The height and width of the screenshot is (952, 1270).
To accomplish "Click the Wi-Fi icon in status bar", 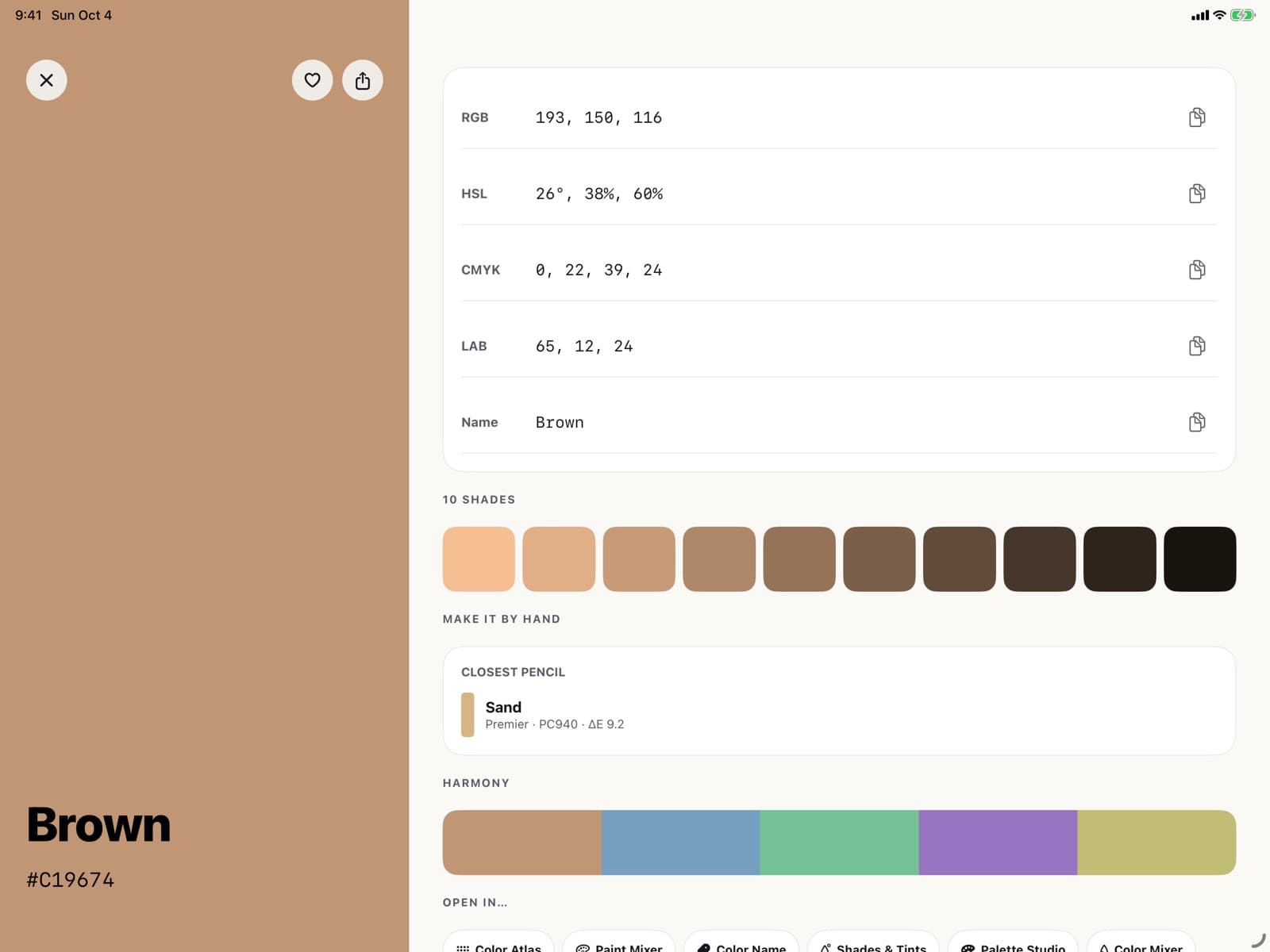I will pos(1219,15).
